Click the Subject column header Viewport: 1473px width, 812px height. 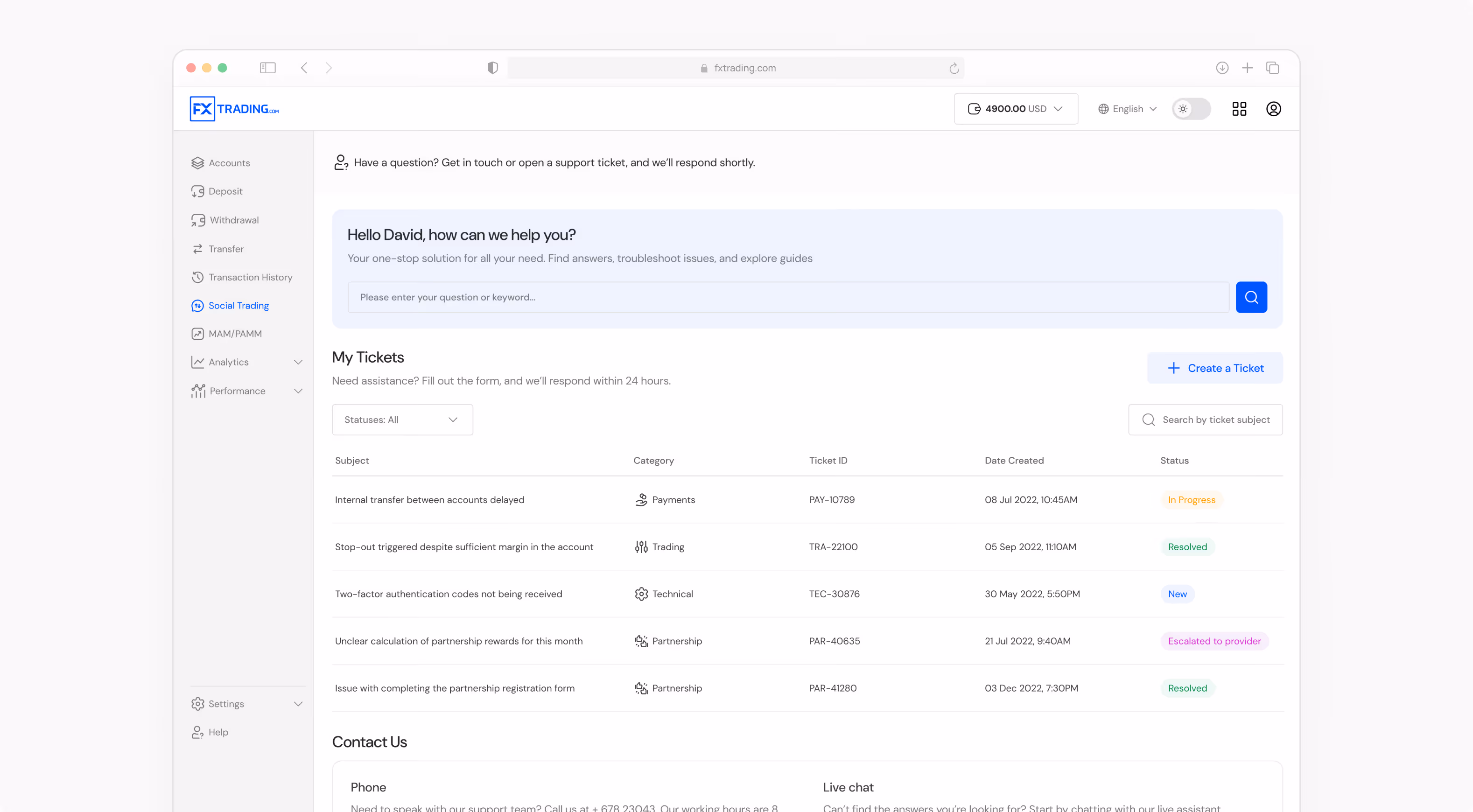pyautogui.click(x=351, y=460)
